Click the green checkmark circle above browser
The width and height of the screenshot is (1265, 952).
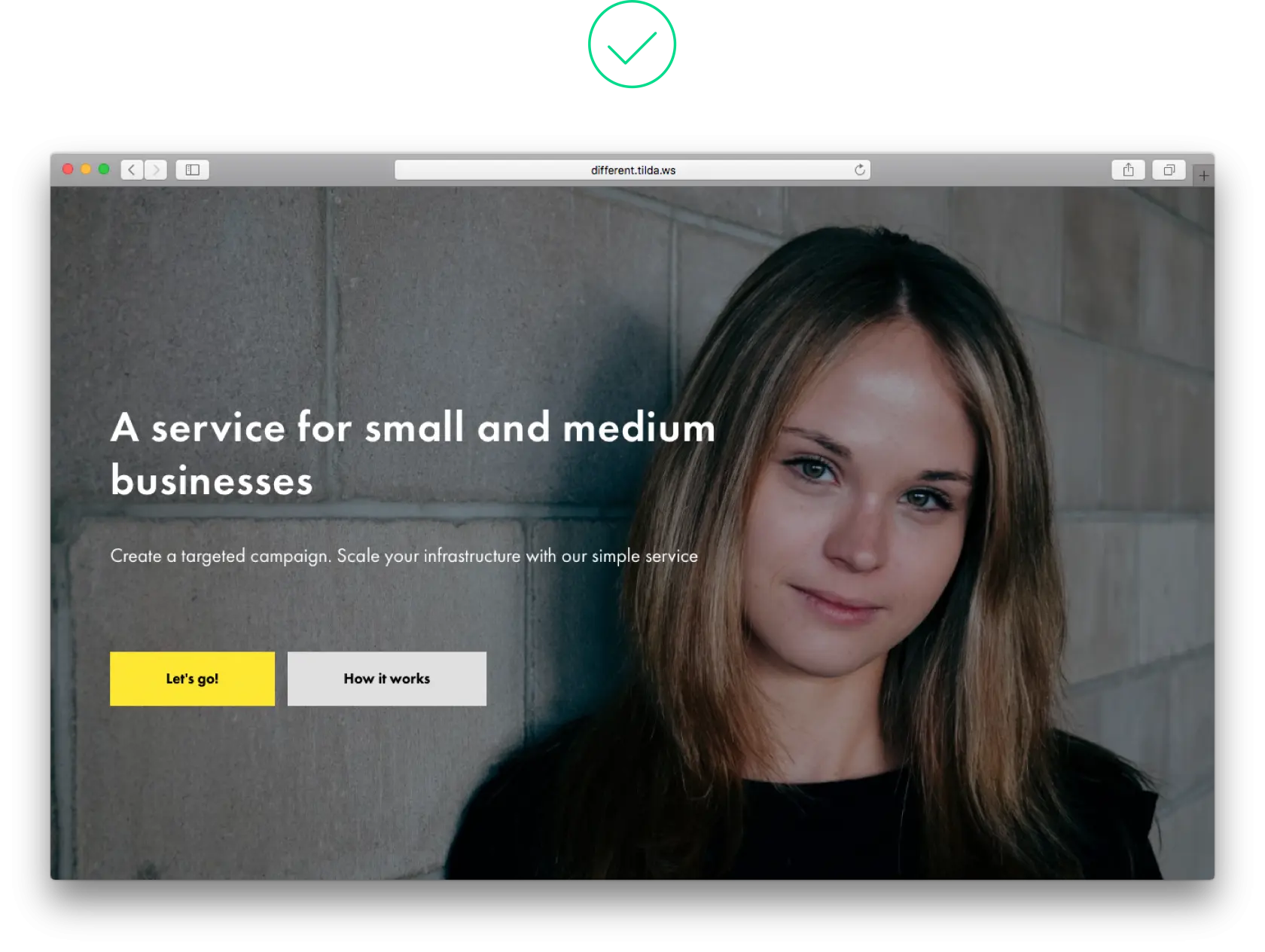(632, 44)
